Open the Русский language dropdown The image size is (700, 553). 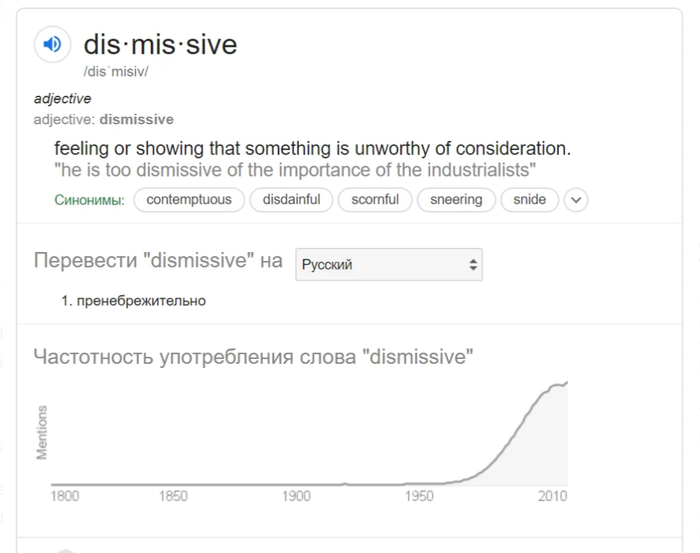389,265
